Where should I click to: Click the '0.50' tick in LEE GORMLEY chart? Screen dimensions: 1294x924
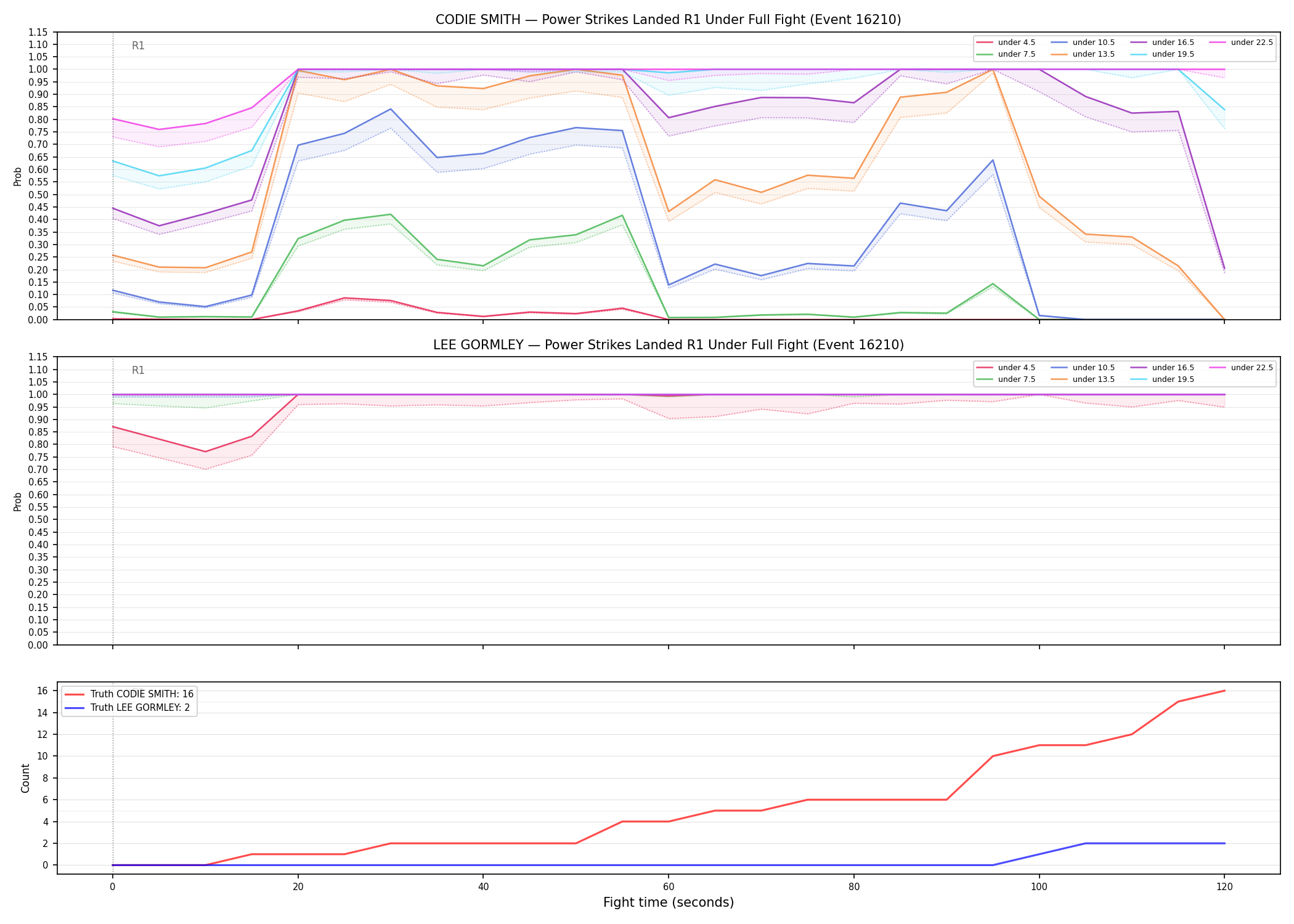(38, 520)
